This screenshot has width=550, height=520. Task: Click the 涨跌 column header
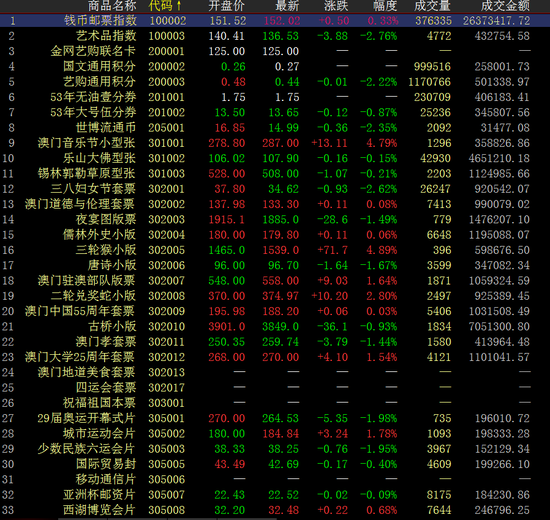pos(336,6)
